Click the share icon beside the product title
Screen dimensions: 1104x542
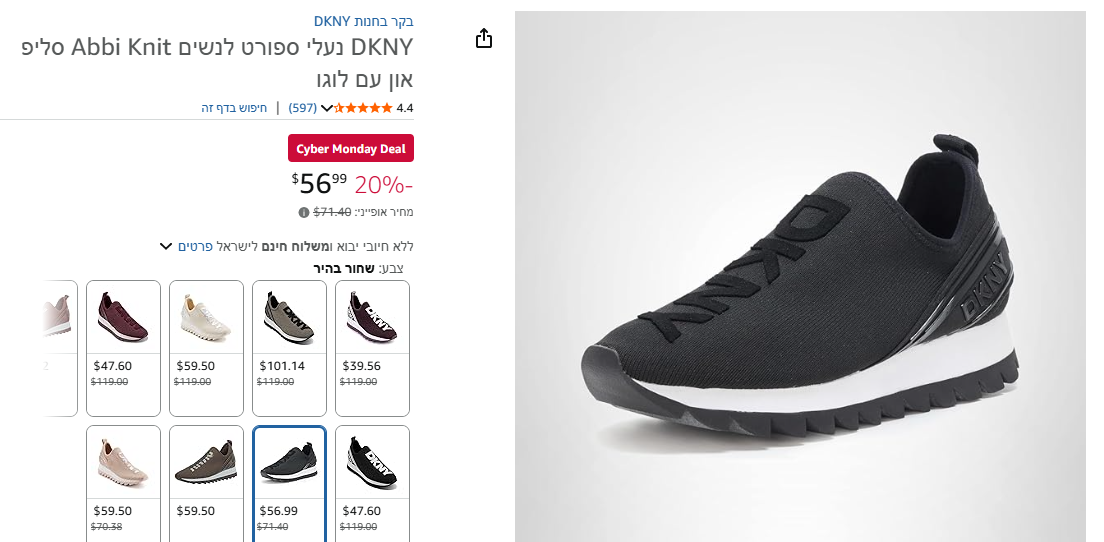(484, 39)
